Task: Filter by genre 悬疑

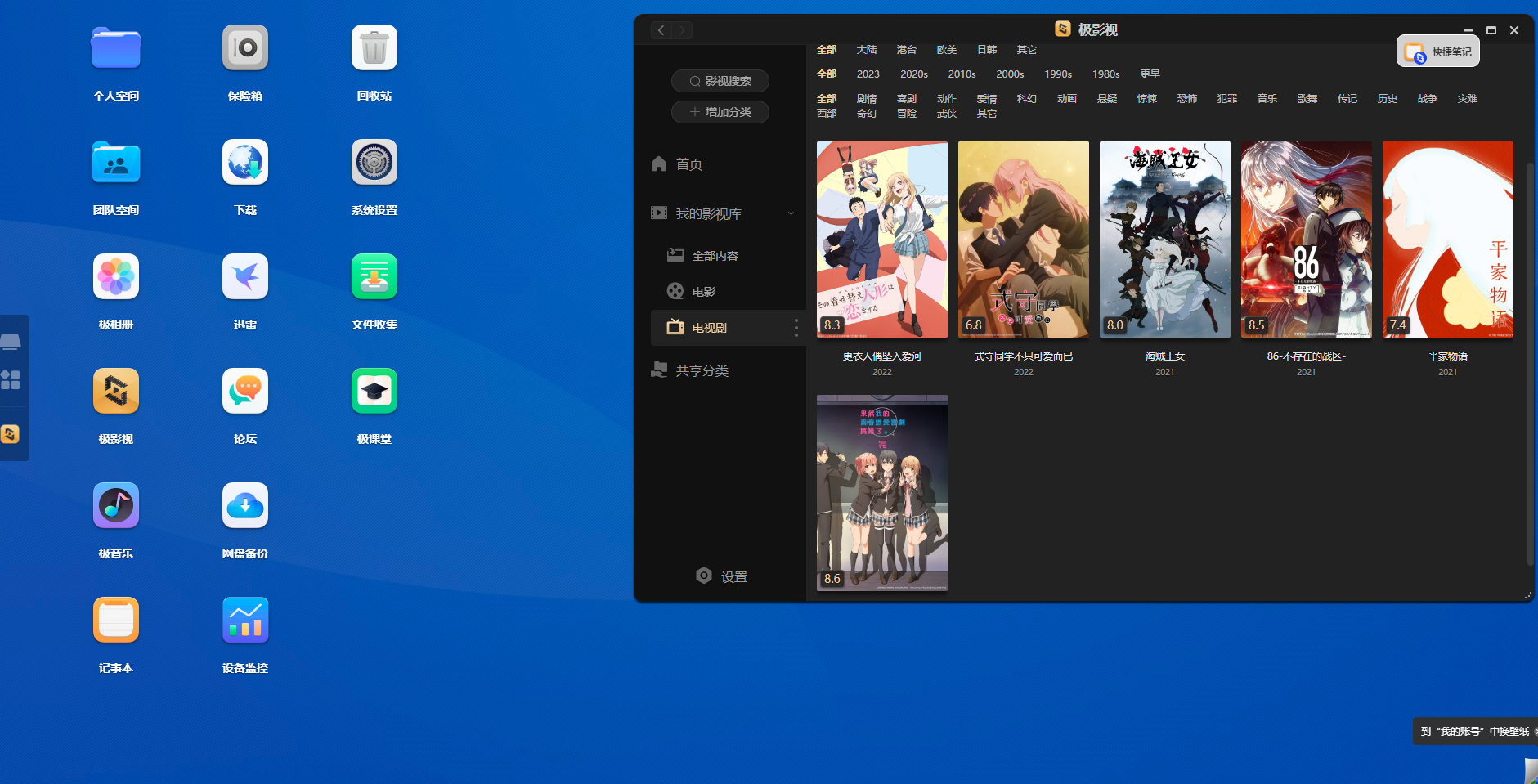Action: pyautogui.click(x=1107, y=99)
